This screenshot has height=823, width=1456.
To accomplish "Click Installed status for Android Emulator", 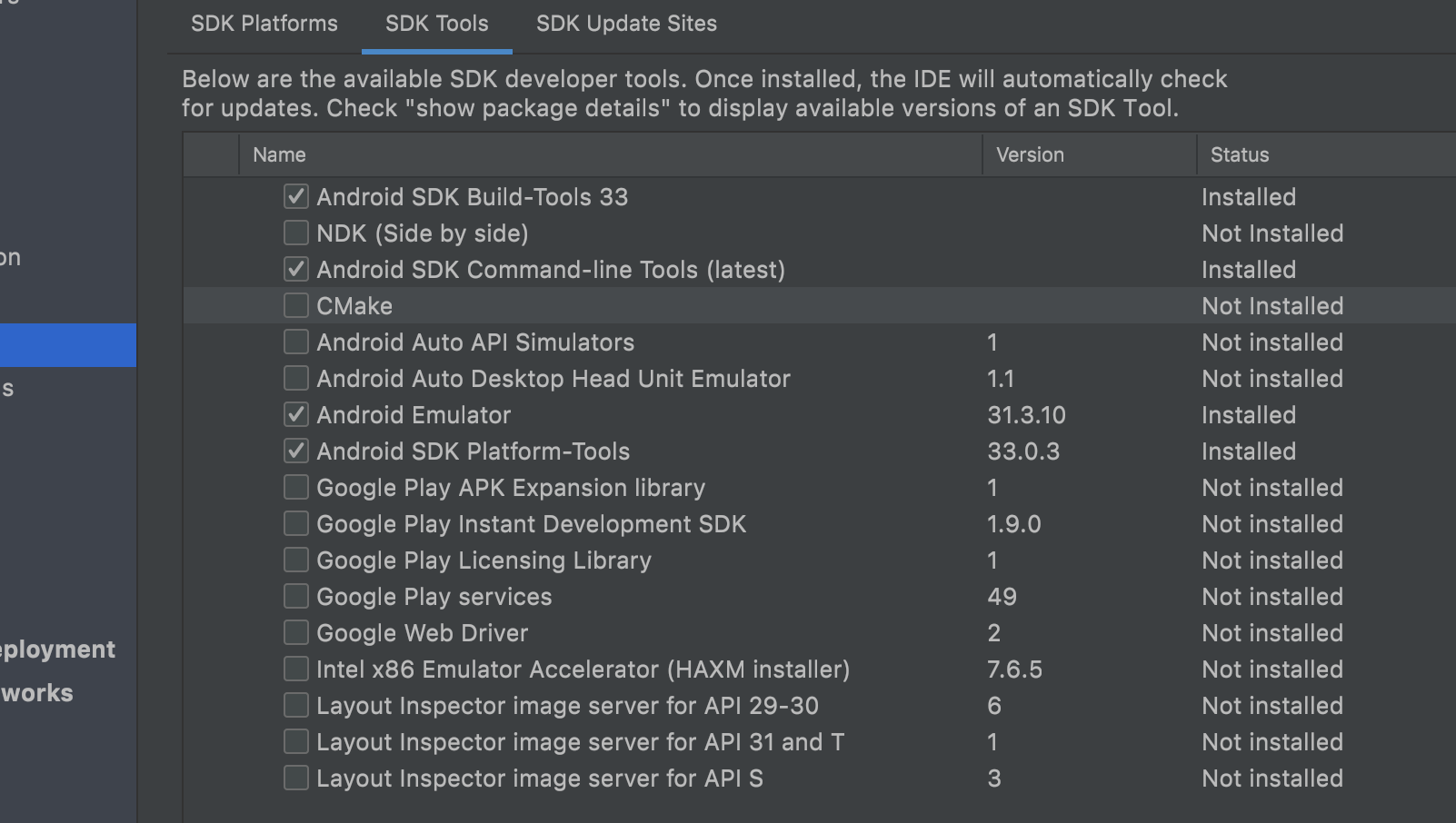I will pos(1249,415).
